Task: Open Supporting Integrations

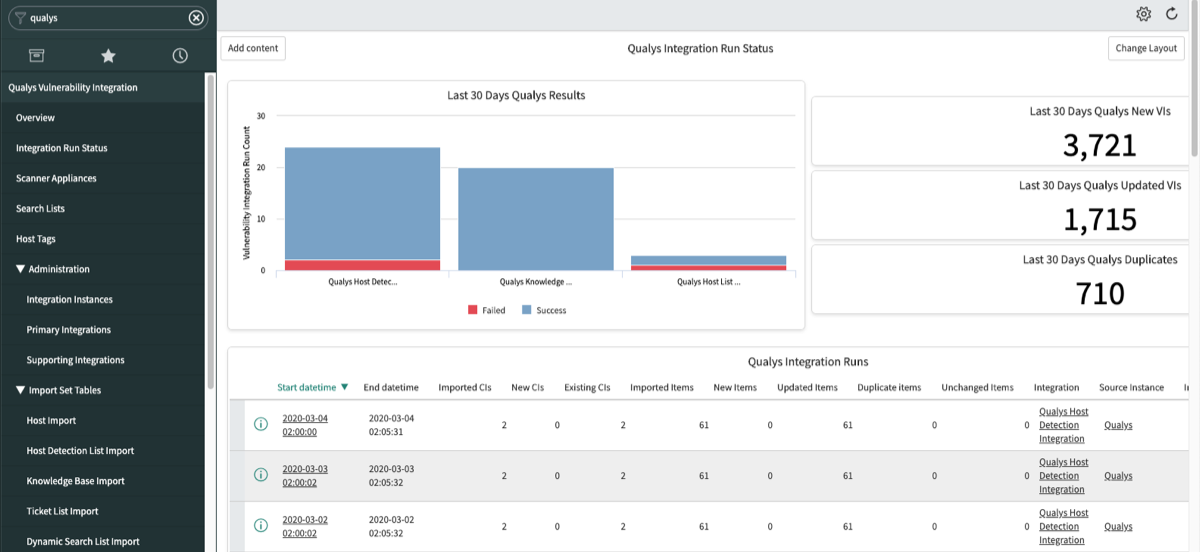Action: 75,360
